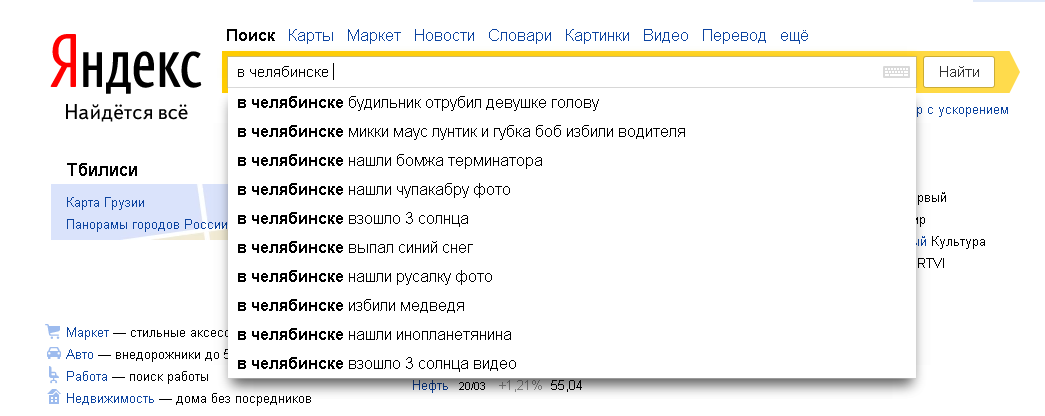Pick suggestion нашли русалку фото
Screen dimensions: 1045x416
click(572, 277)
